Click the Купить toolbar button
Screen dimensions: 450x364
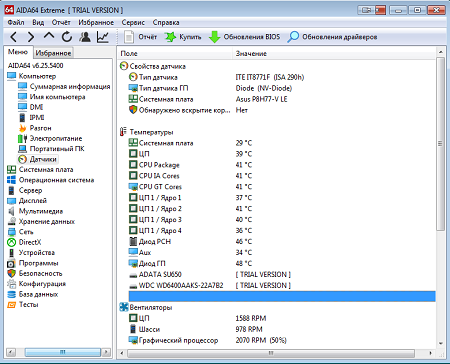pyautogui.click(x=183, y=37)
